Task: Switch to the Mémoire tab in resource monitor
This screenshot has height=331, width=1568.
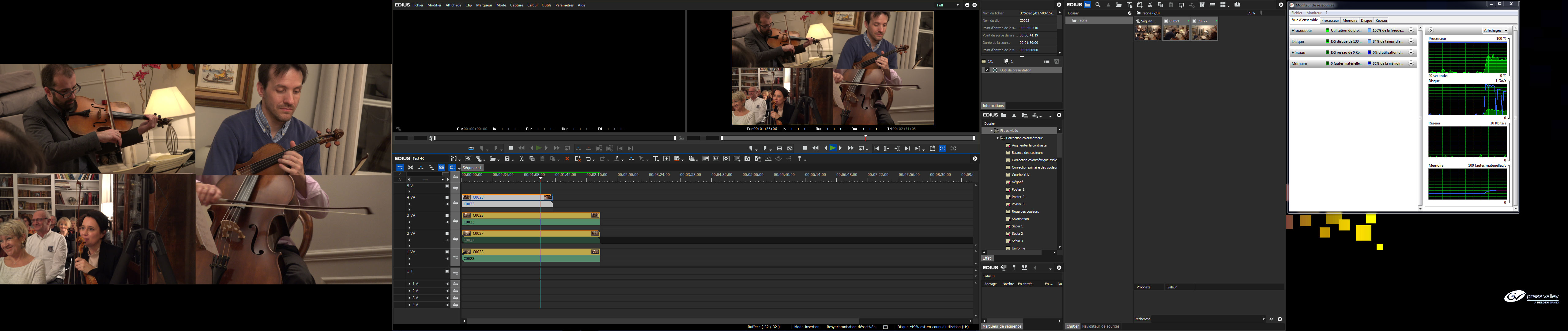Action: pyautogui.click(x=1350, y=20)
